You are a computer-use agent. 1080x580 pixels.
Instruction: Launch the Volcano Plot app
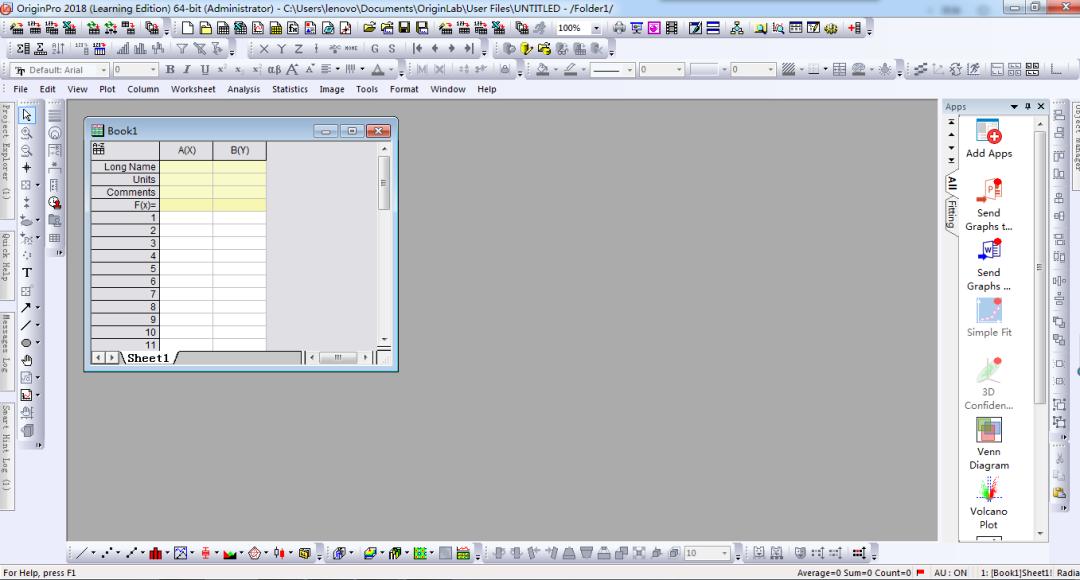click(988, 489)
